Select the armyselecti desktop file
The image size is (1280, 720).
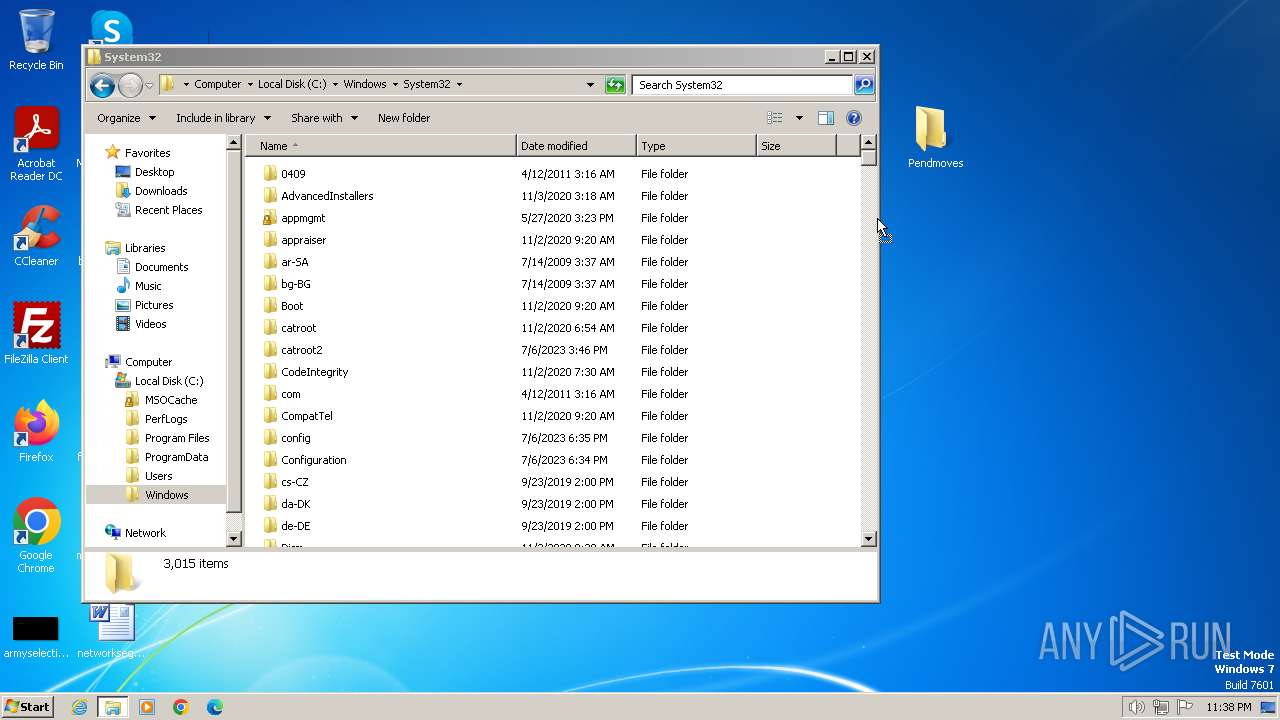[36, 636]
